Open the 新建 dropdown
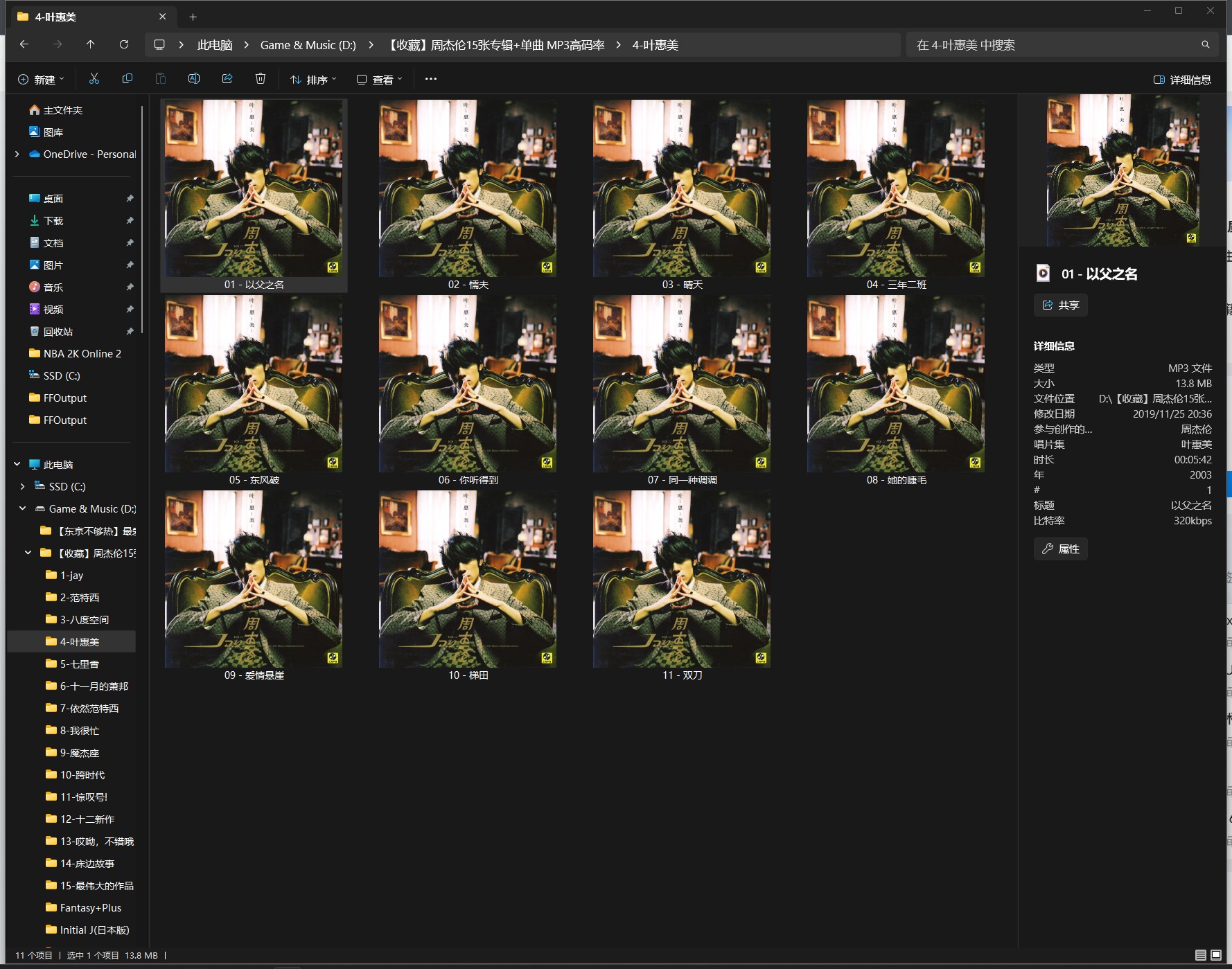The image size is (1232, 969). click(x=41, y=80)
